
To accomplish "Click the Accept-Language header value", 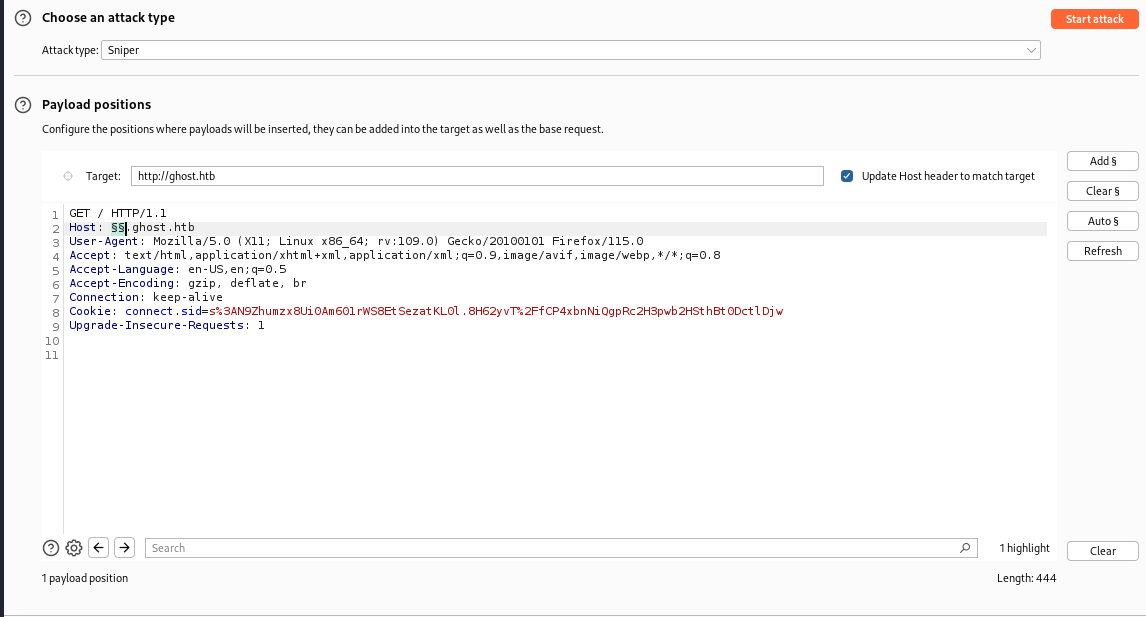I will [x=238, y=269].
